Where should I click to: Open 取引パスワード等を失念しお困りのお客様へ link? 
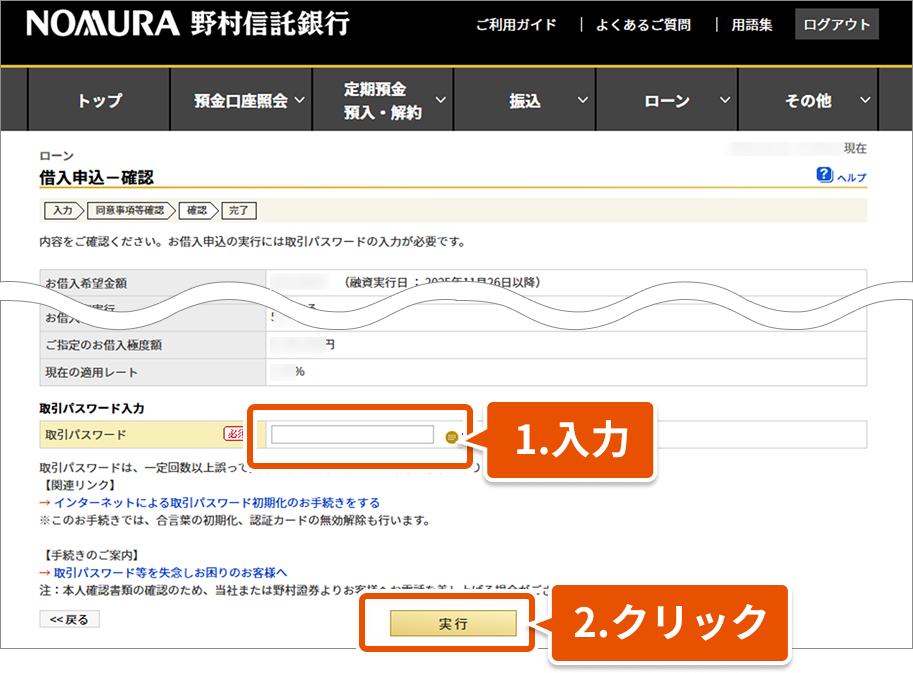pyautogui.click(x=170, y=572)
